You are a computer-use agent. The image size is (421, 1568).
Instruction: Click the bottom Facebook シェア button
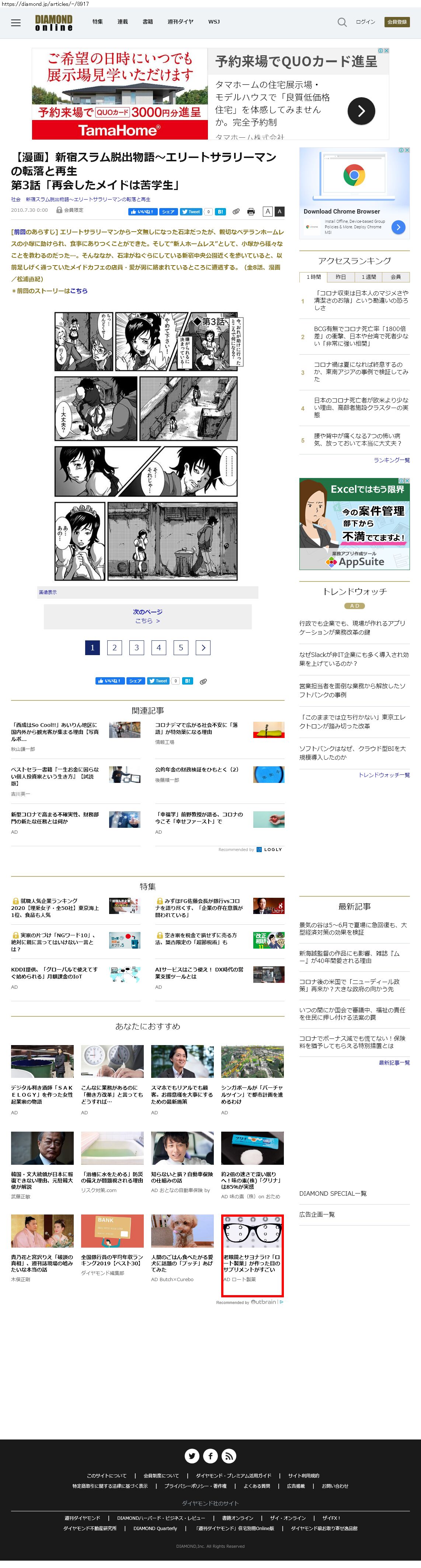(x=136, y=681)
